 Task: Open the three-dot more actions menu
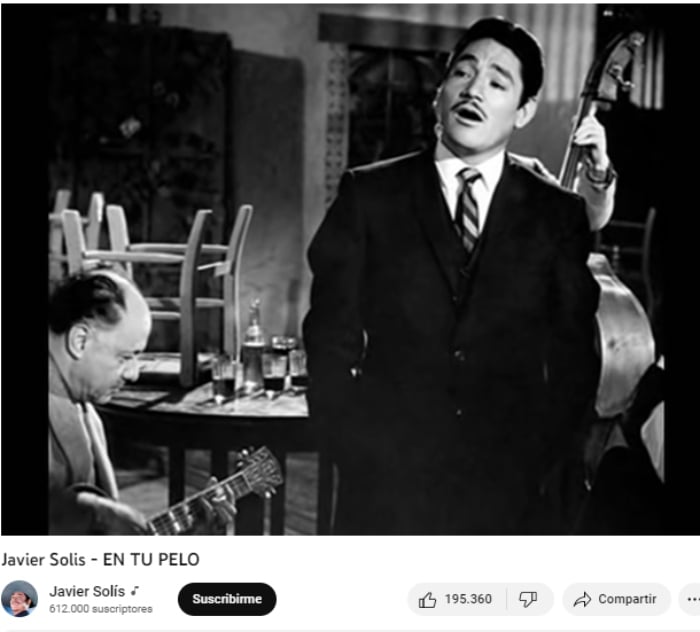692,599
